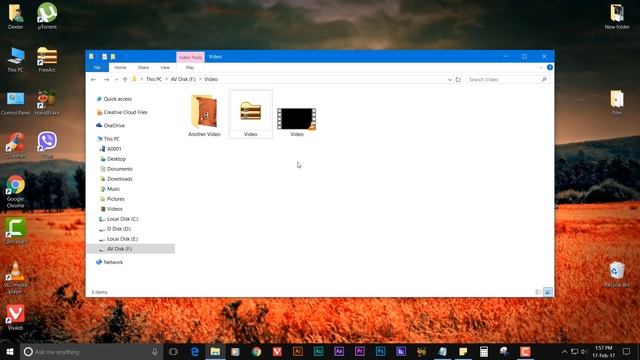
Task: Open Control Panel desktop icon
Action: click(16, 103)
